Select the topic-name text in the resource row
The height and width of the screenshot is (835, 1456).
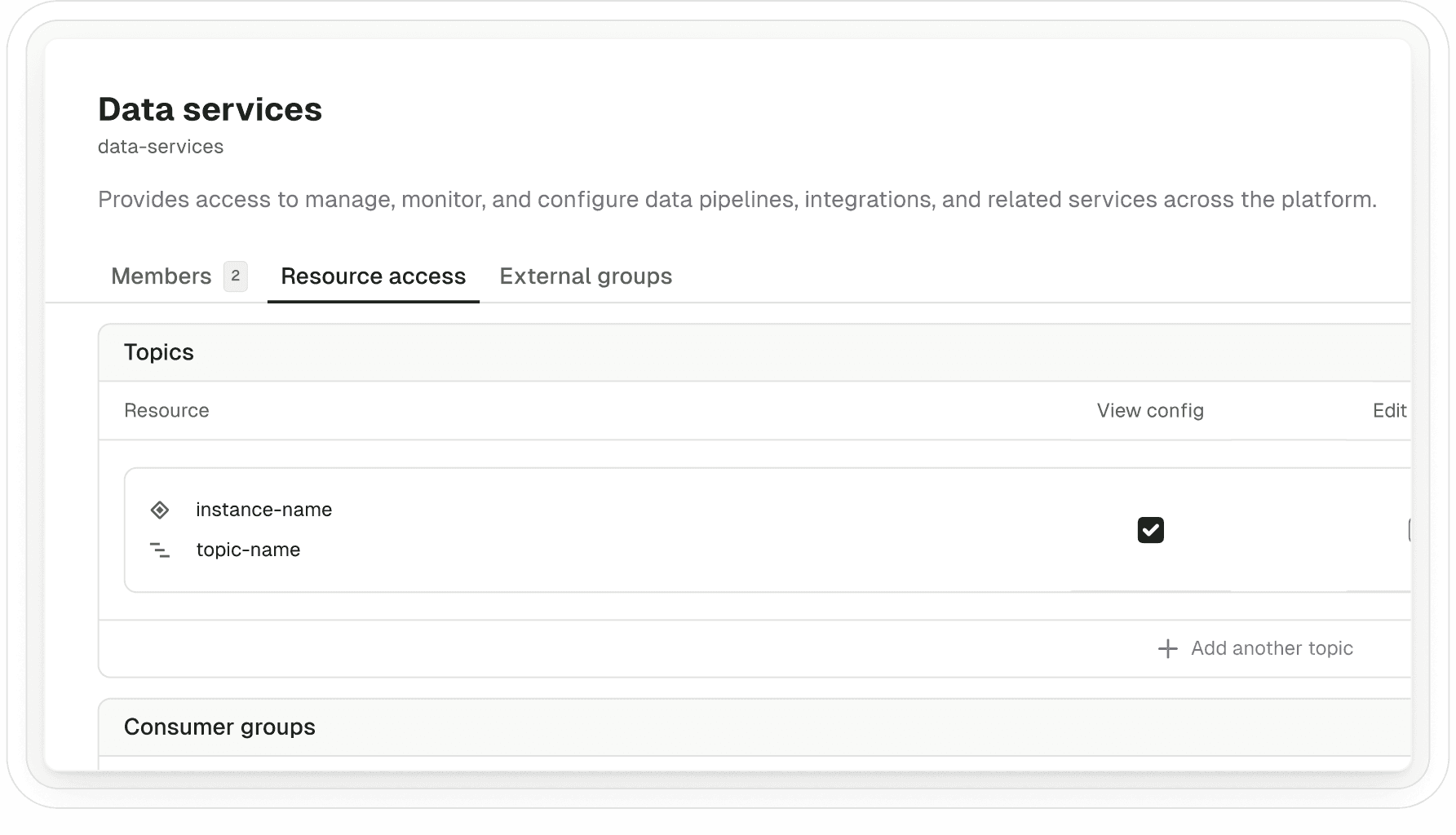point(248,550)
